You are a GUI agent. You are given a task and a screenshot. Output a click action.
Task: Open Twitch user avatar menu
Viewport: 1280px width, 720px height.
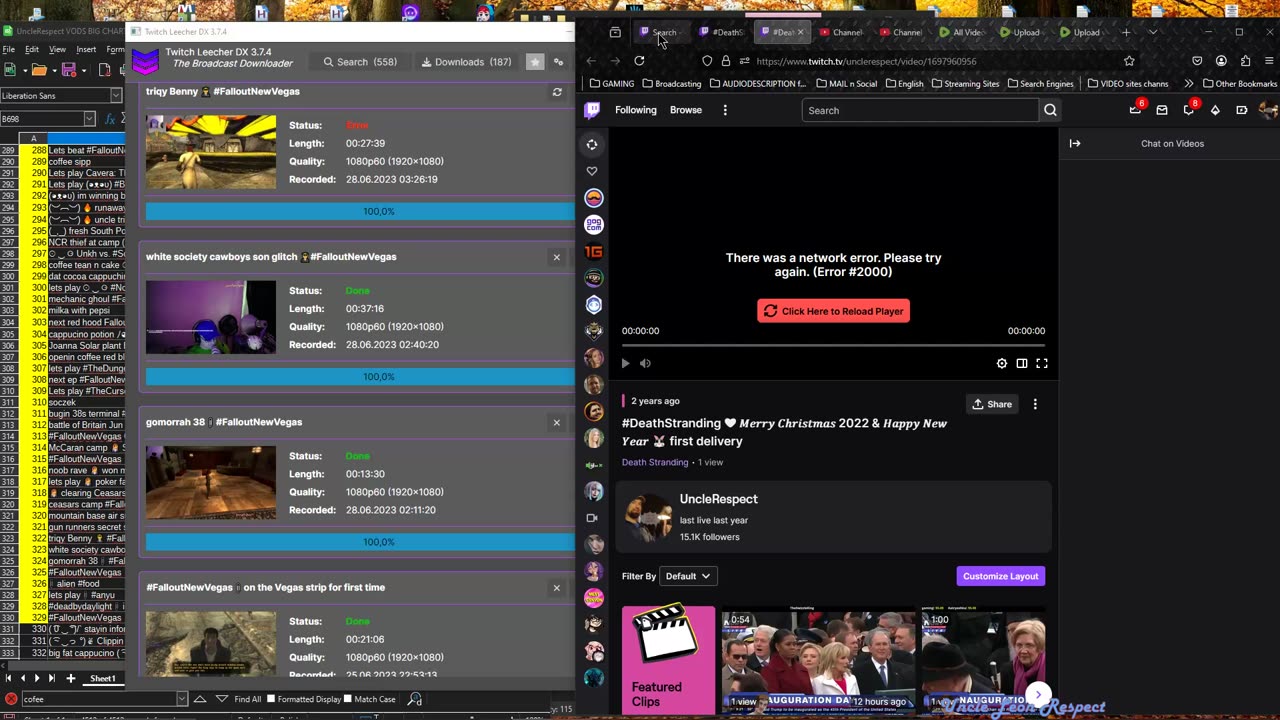(1268, 110)
